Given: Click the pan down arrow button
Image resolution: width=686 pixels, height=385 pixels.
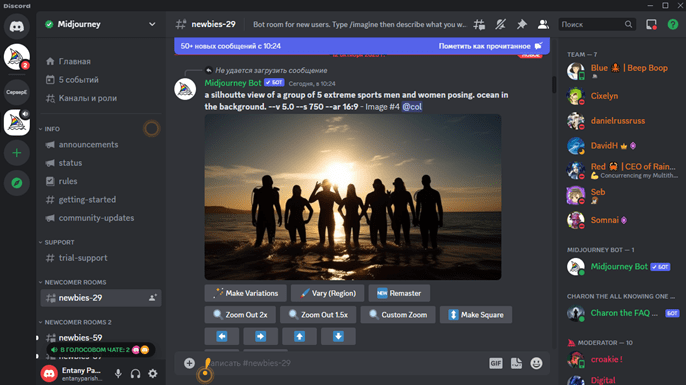Looking at the screenshot, I should coord(338,336).
